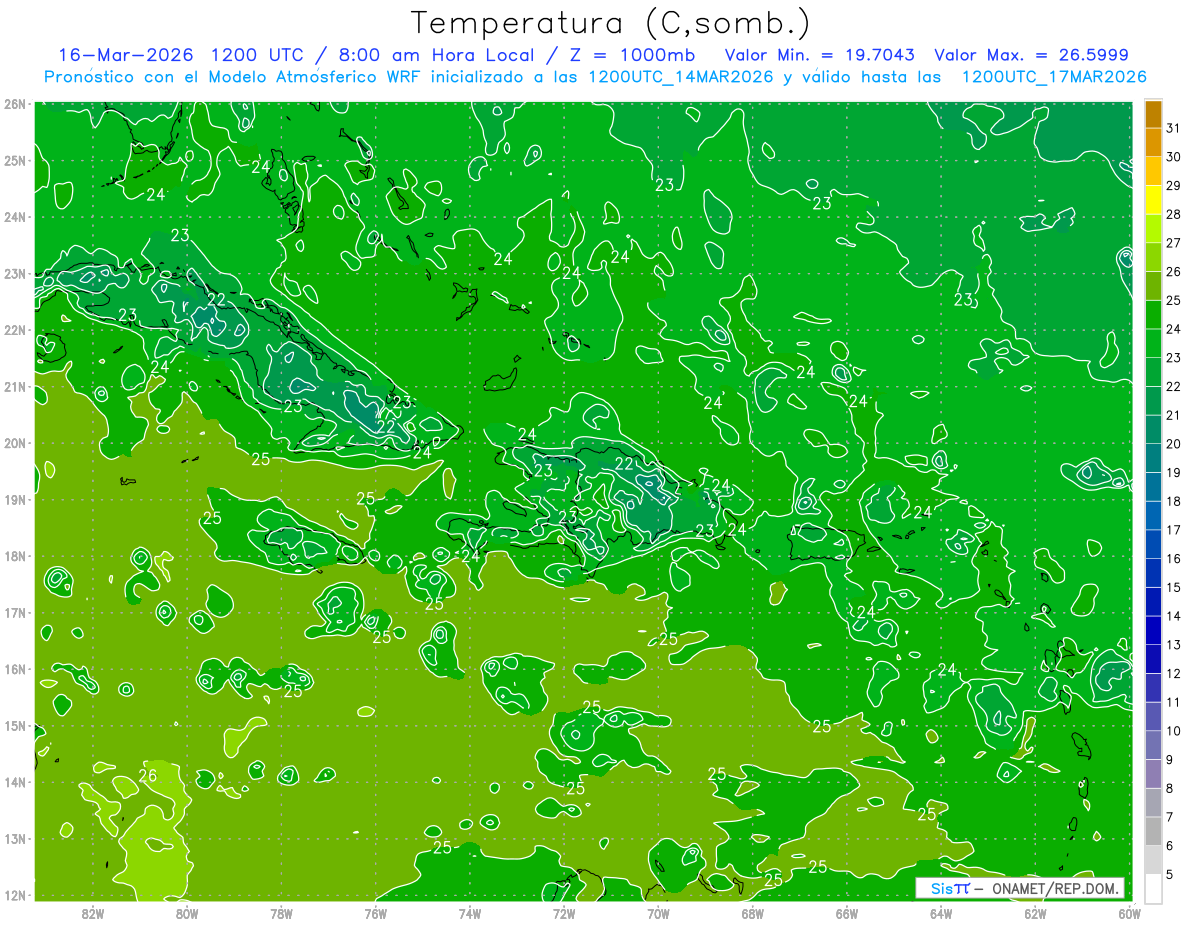Click the '13N' latitude axis label

click(x=15, y=839)
